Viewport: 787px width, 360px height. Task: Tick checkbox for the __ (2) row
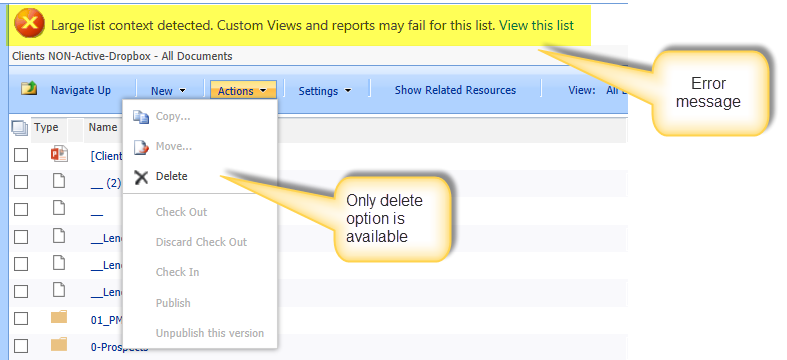point(21,182)
